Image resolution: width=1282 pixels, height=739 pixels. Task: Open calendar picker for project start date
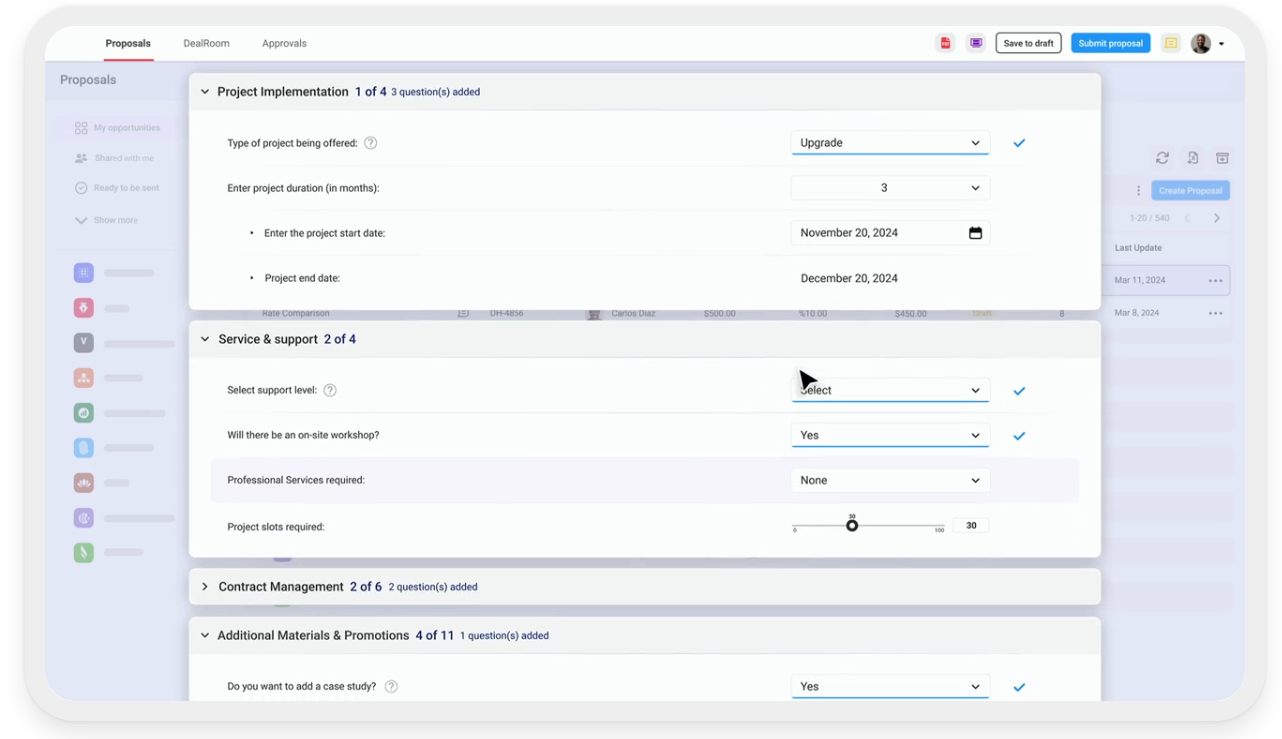tap(975, 233)
